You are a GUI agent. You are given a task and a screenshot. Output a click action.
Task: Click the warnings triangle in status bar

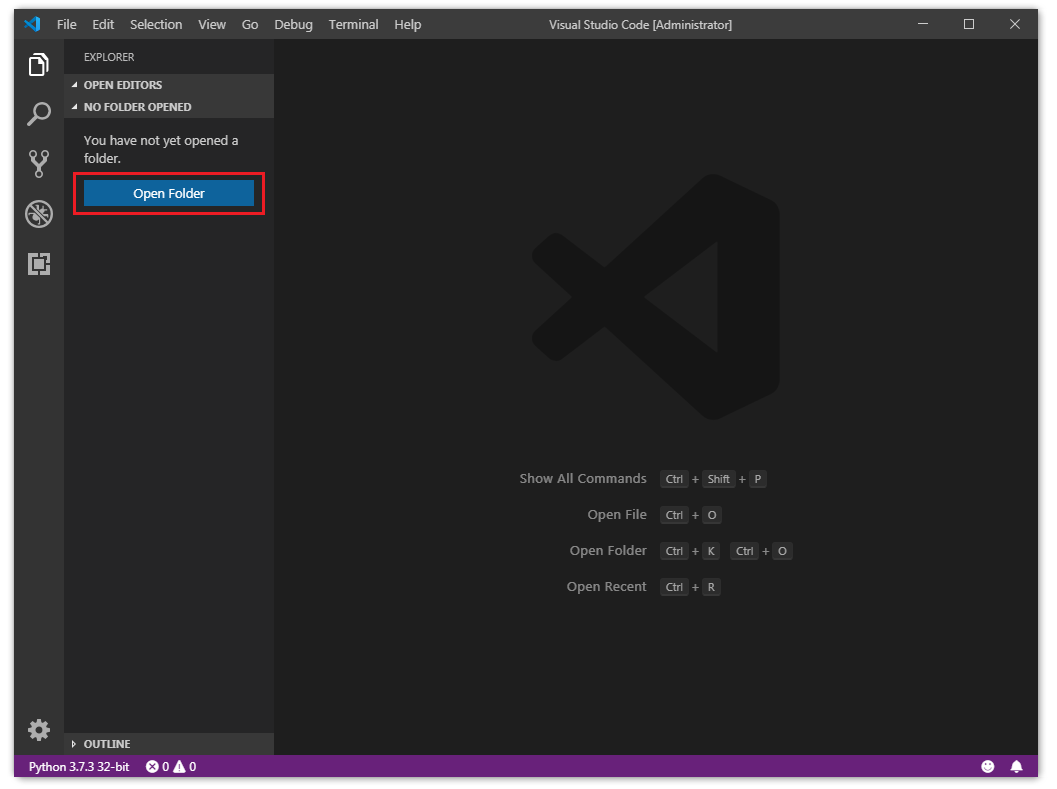click(x=179, y=767)
